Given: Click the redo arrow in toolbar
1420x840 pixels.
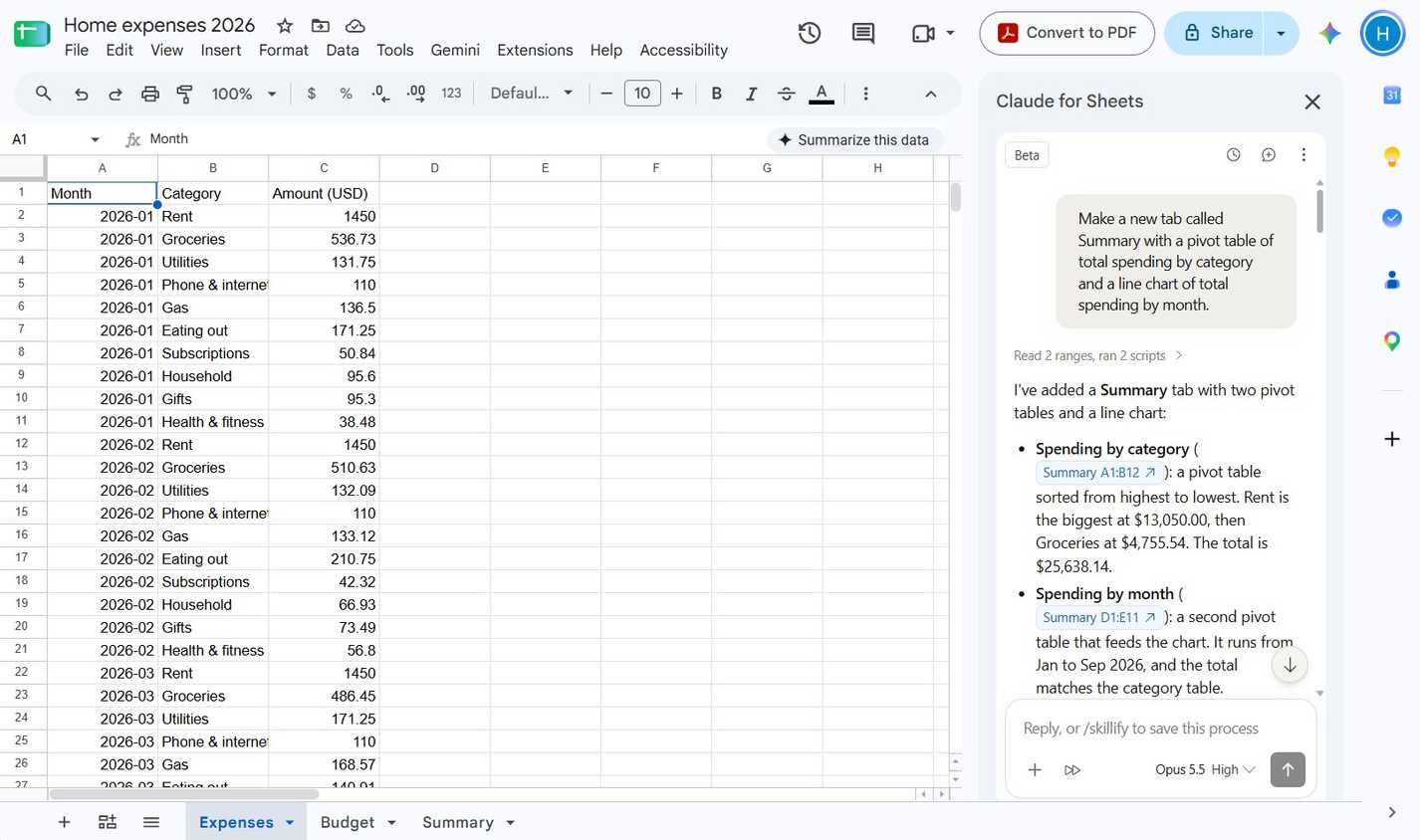Looking at the screenshot, I should coord(116,94).
